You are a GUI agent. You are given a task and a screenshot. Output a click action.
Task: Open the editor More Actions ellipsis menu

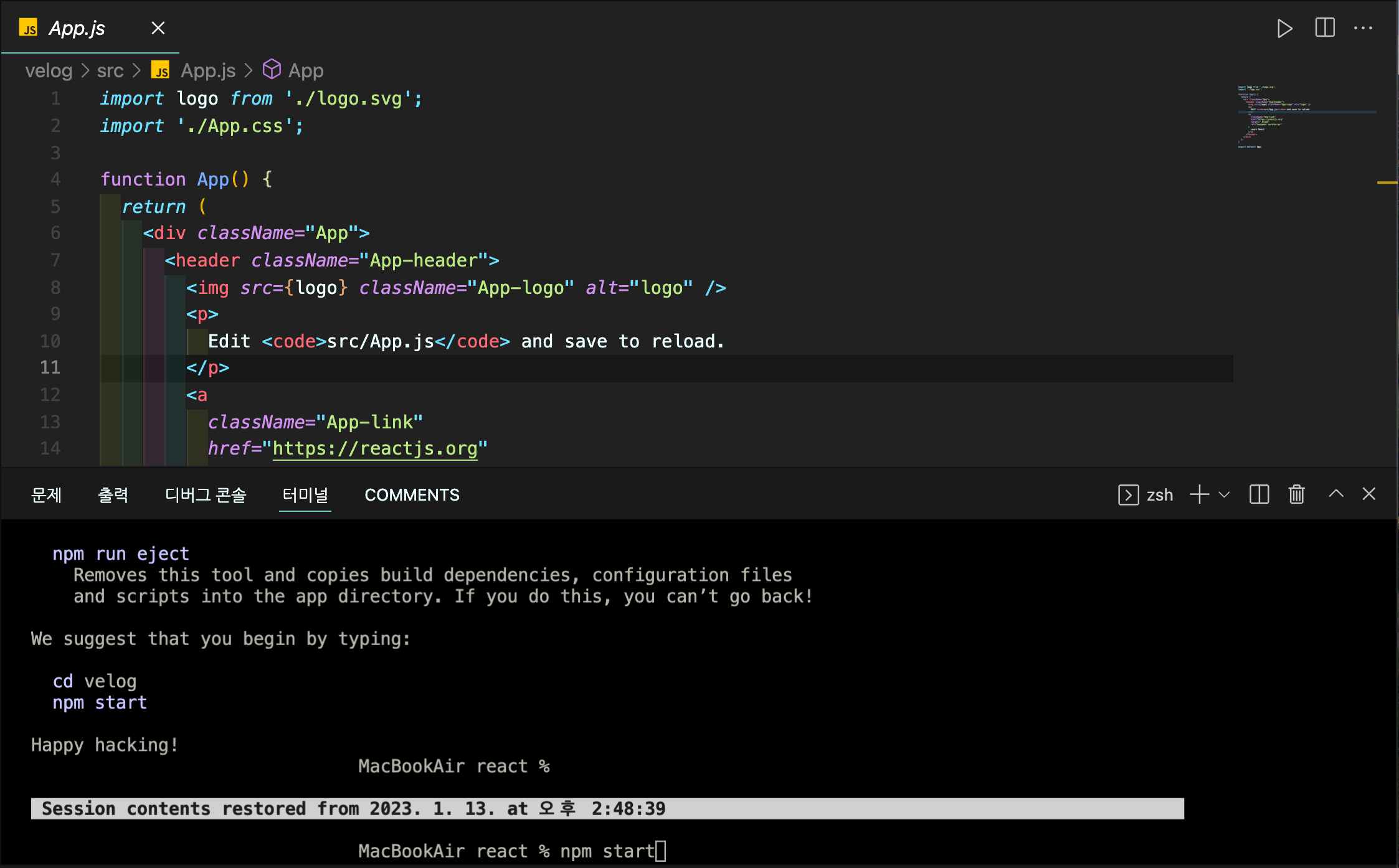(x=1363, y=28)
